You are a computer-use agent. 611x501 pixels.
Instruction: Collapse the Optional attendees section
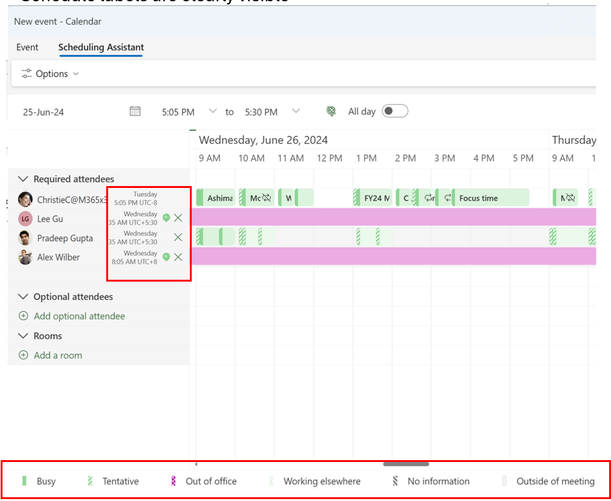click(24, 297)
